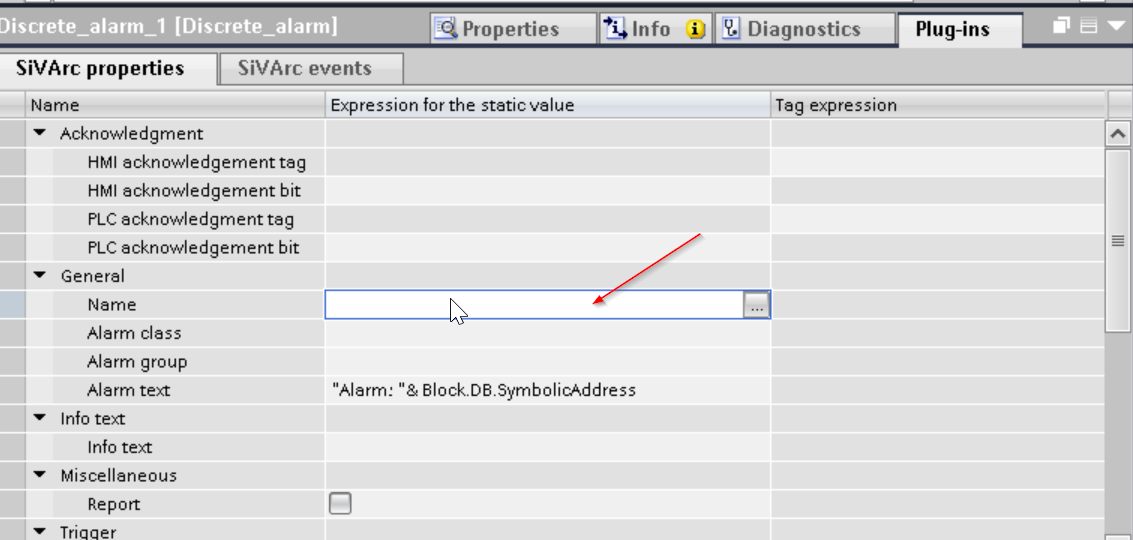Collapse inspector with down arrow icon
Image resolution: width=1133 pixels, height=540 pixels.
pyautogui.click(x=1113, y=27)
